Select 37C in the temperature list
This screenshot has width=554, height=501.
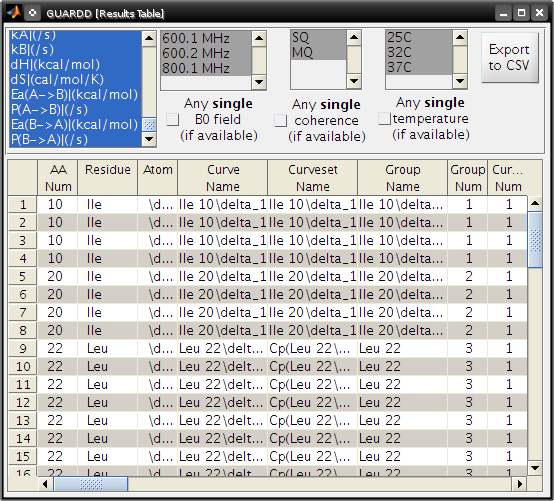tap(419, 67)
